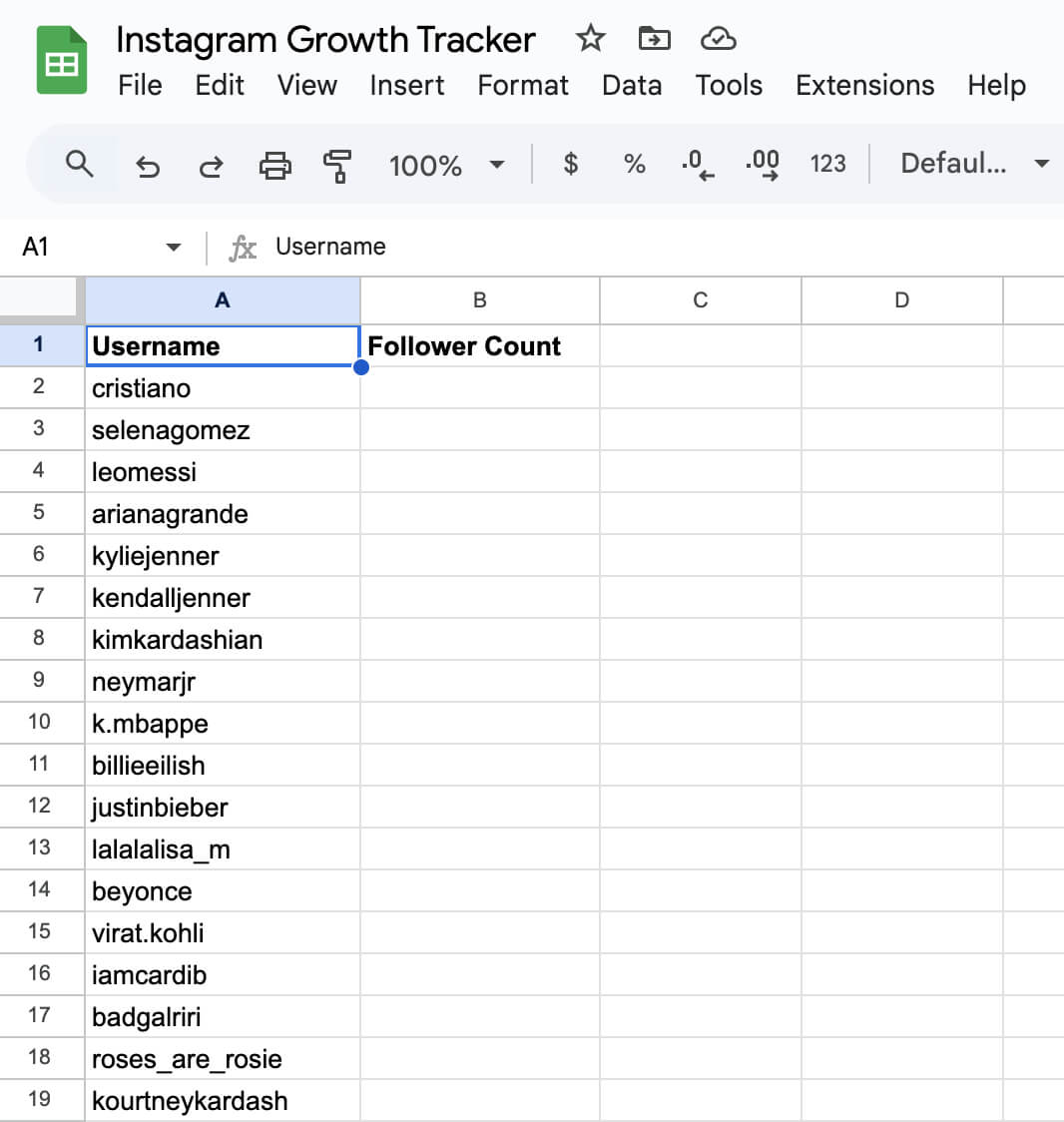Screen dimensions: 1064x1122
Task: Click the redo arrow icon
Action: tap(211, 166)
